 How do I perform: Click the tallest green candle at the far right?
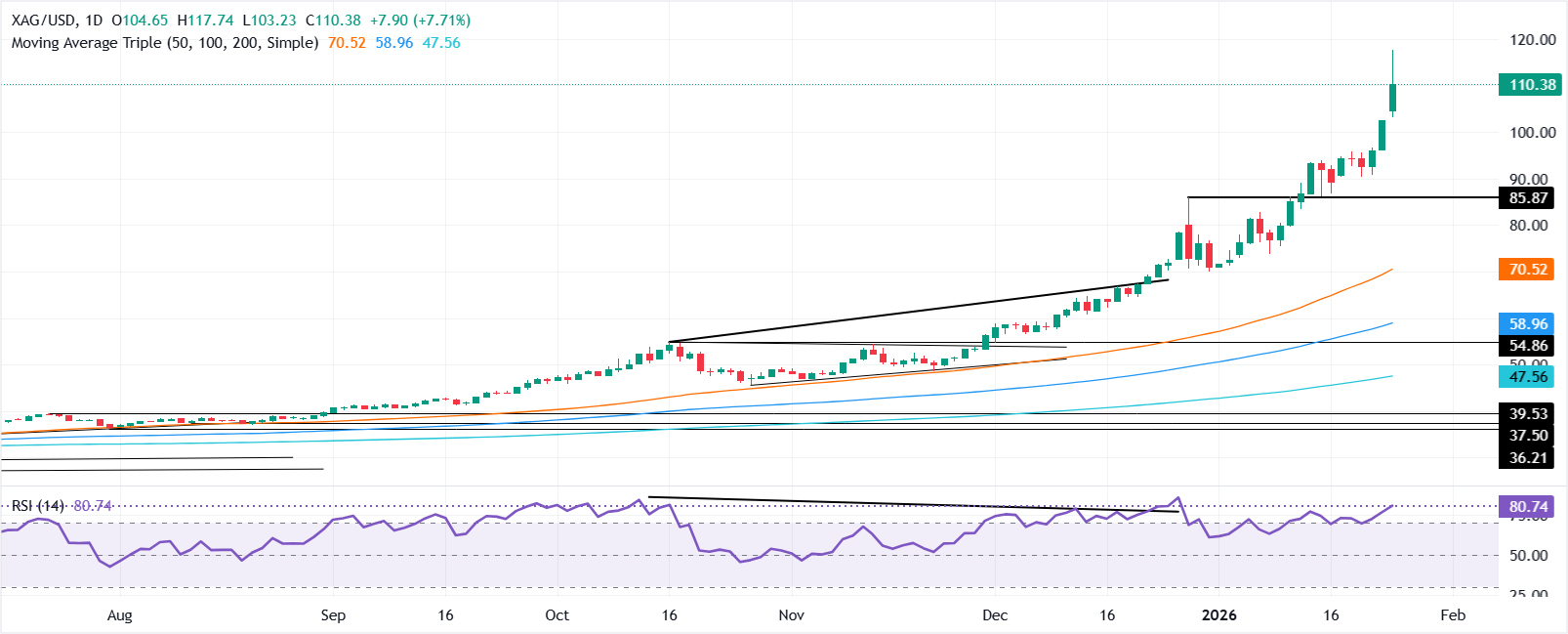1392,98
